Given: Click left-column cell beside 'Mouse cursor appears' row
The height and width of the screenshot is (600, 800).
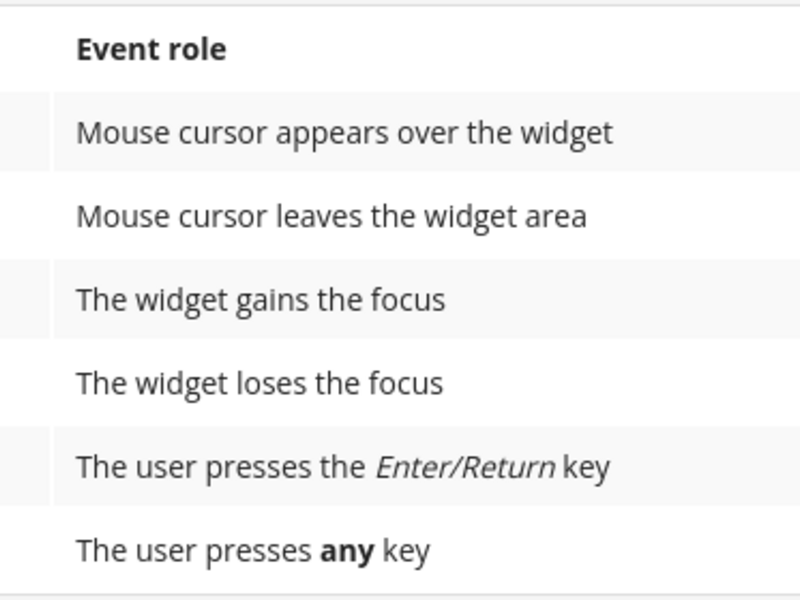Looking at the screenshot, I should [24, 132].
